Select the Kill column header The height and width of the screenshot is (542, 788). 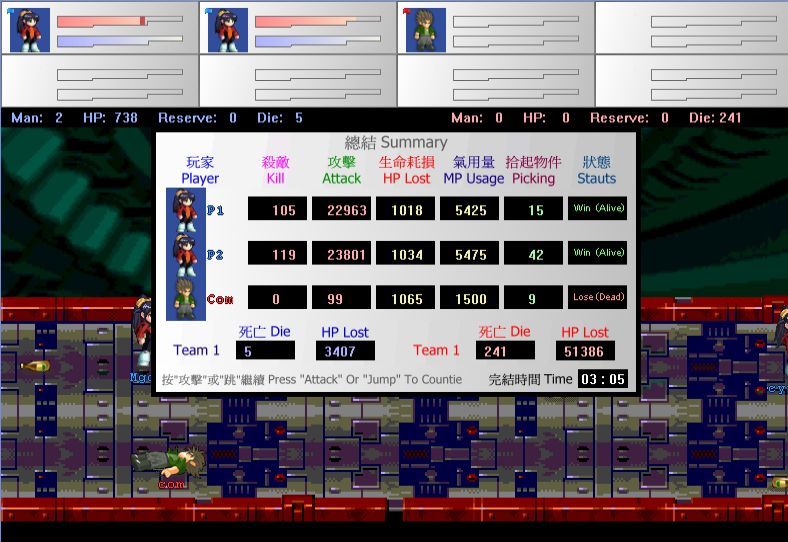(x=275, y=170)
